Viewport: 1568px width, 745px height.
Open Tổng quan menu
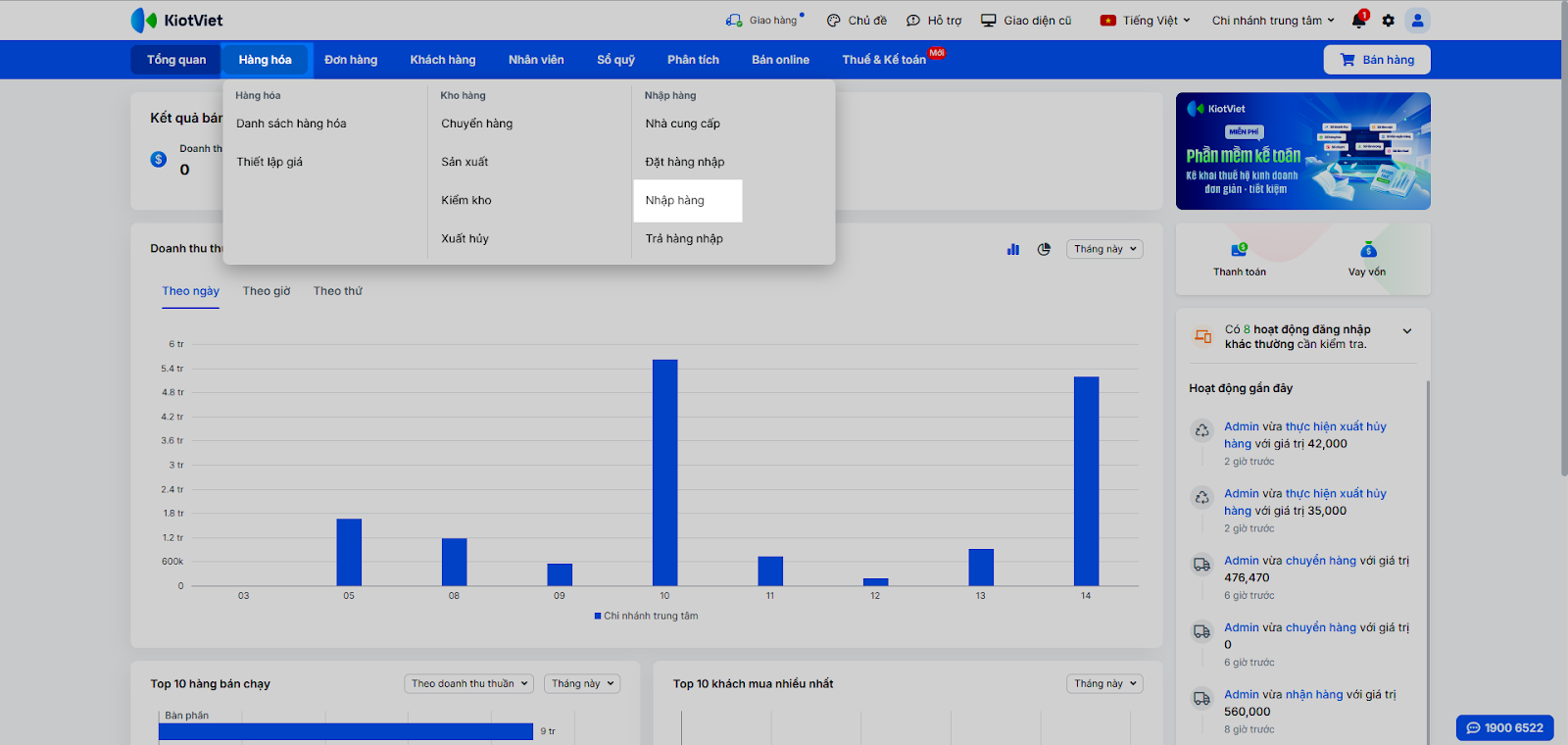coord(176,60)
